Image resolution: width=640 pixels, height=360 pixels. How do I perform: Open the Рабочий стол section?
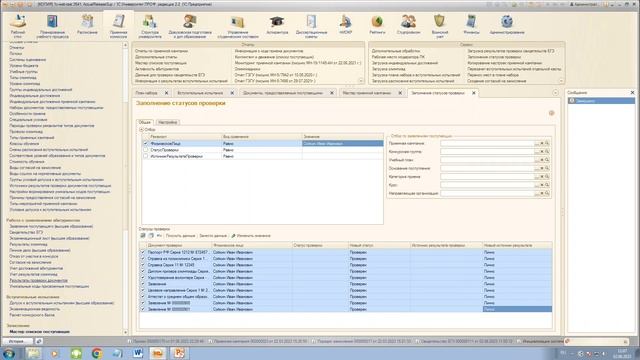(x=18, y=25)
